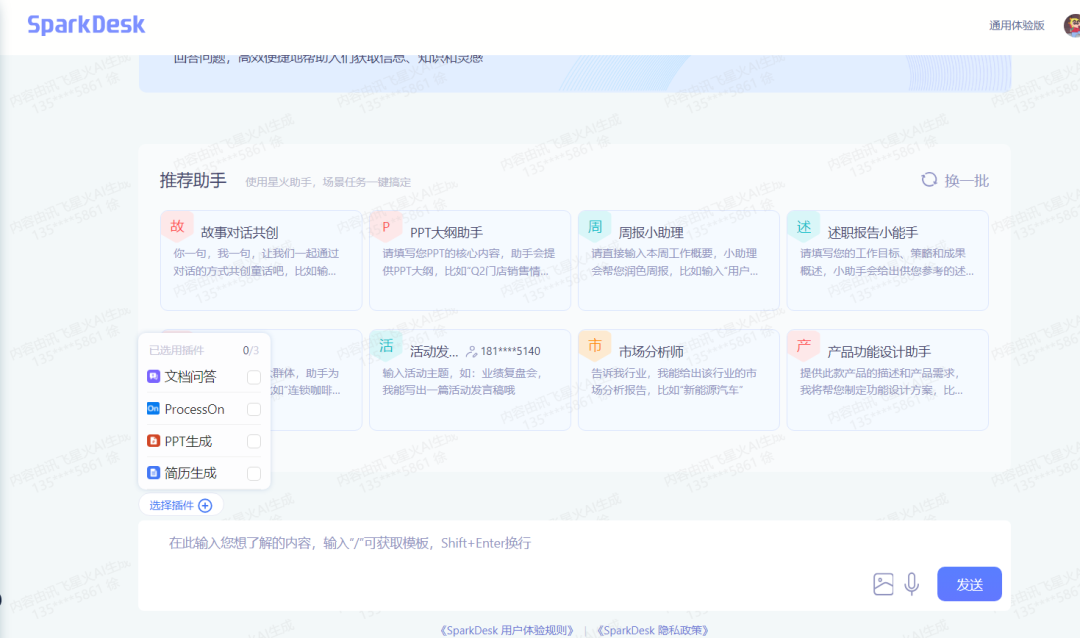
Task: Click the P badge on PPT大纲助手
Action: coord(386,226)
